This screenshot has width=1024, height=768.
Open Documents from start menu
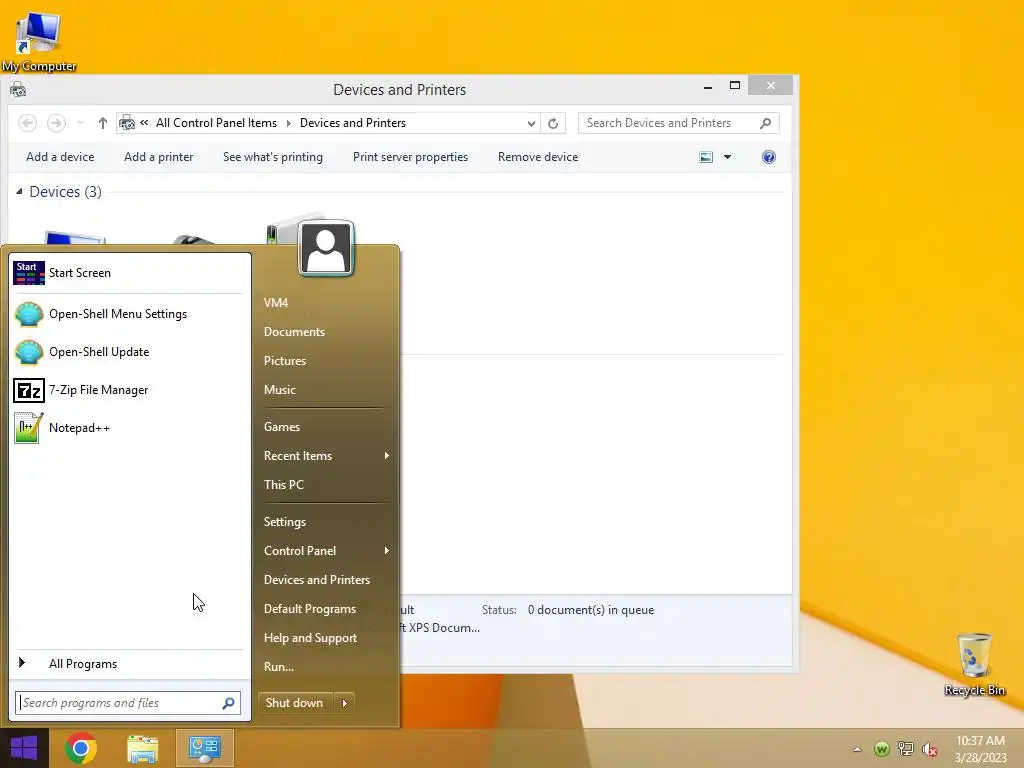(295, 332)
